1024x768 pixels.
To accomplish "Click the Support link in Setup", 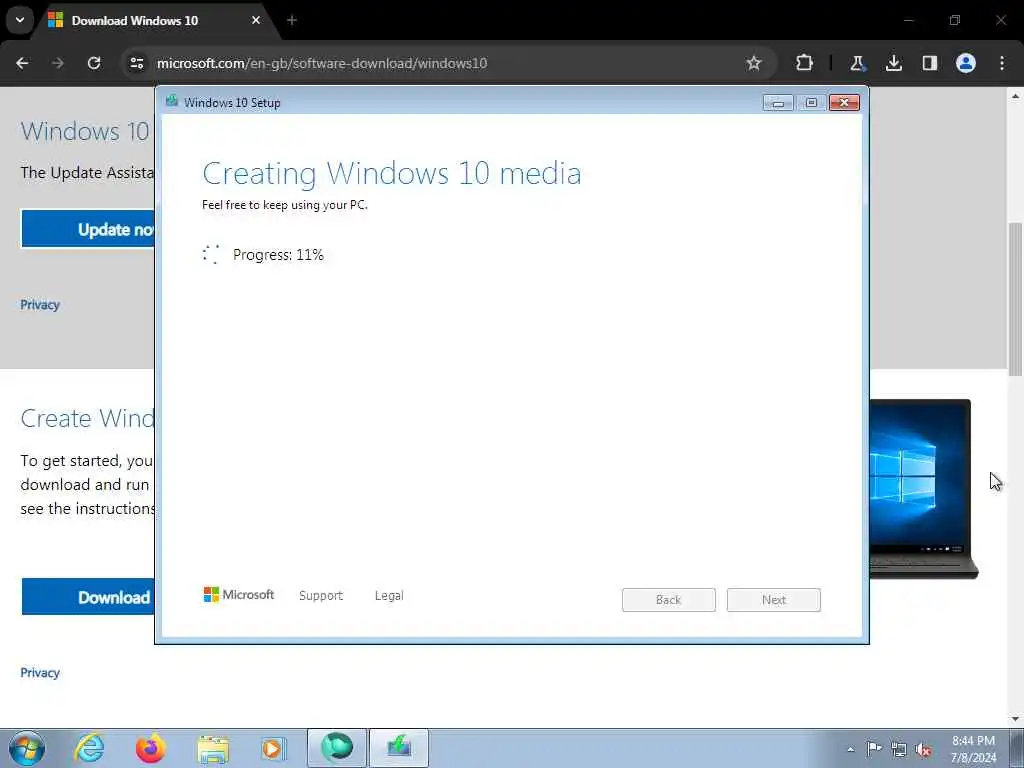I will click(x=321, y=596).
